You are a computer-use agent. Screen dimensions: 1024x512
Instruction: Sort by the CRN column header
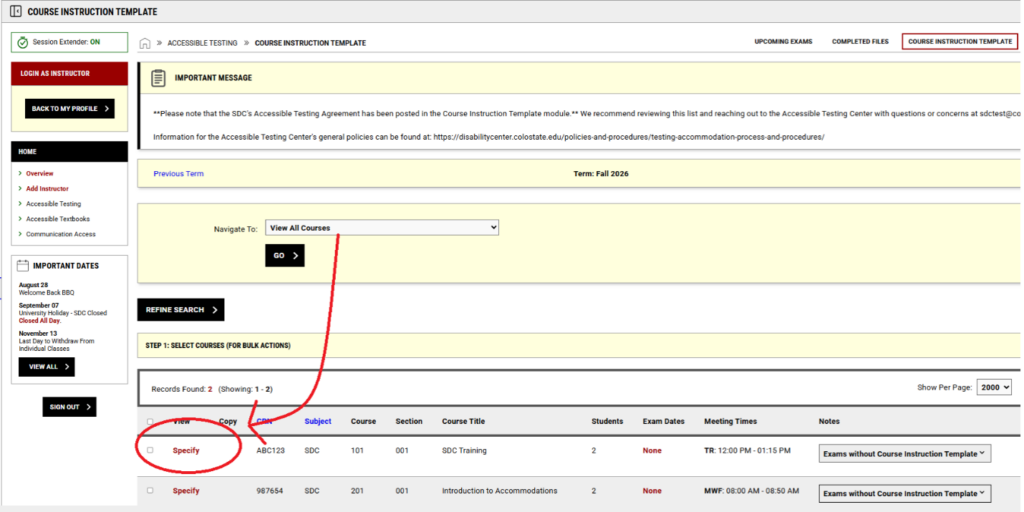click(x=264, y=421)
